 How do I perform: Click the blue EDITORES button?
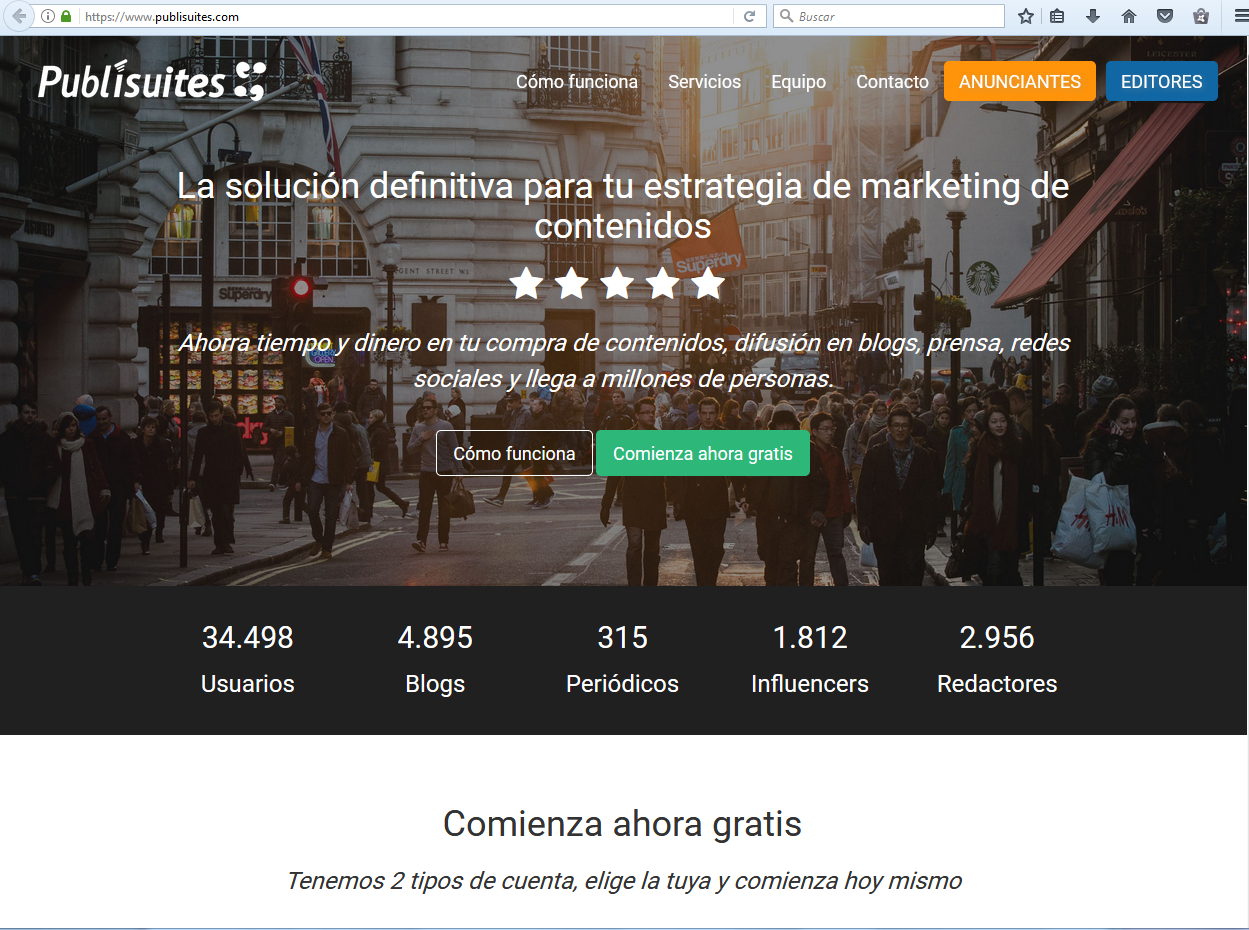click(1162, 81)
